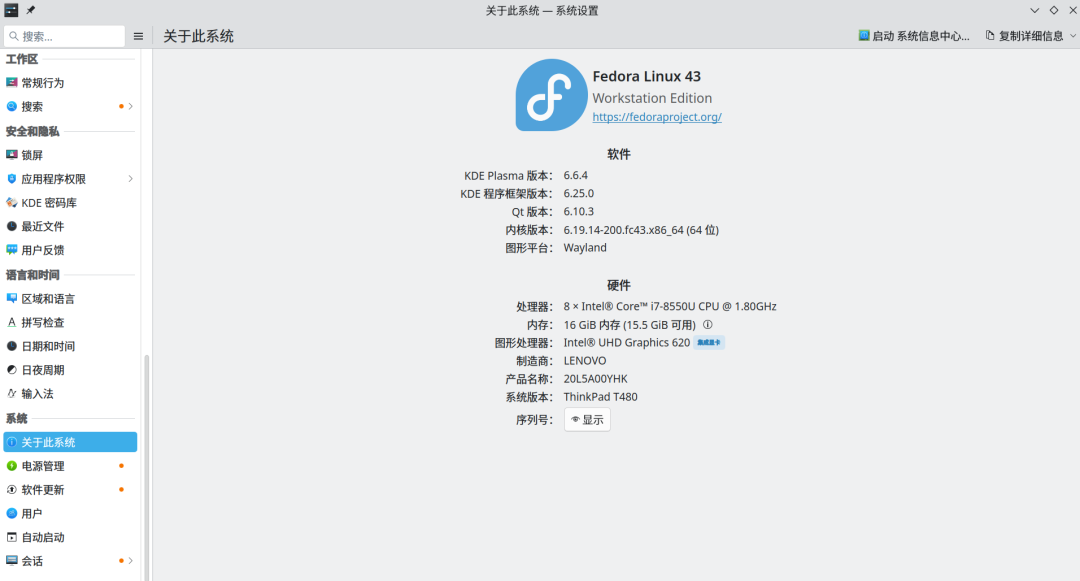Open 输入法 settings entry

tap(70, 393)
